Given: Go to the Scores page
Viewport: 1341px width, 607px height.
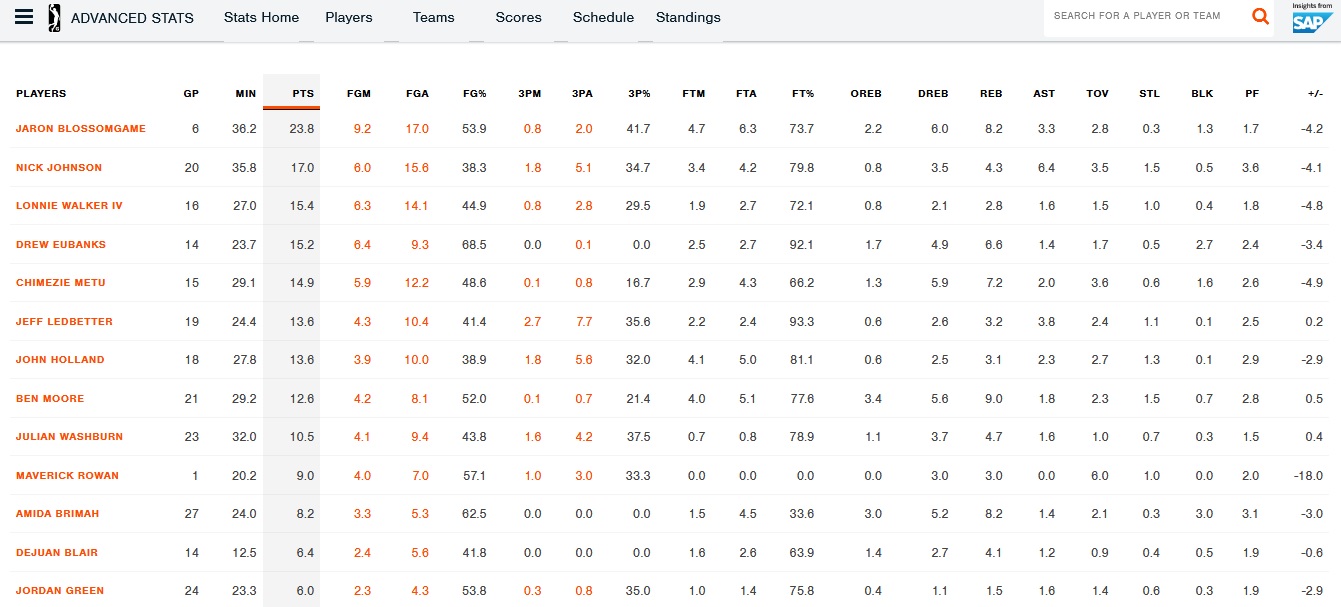Looking at the screenshot, I should point(518,17).
